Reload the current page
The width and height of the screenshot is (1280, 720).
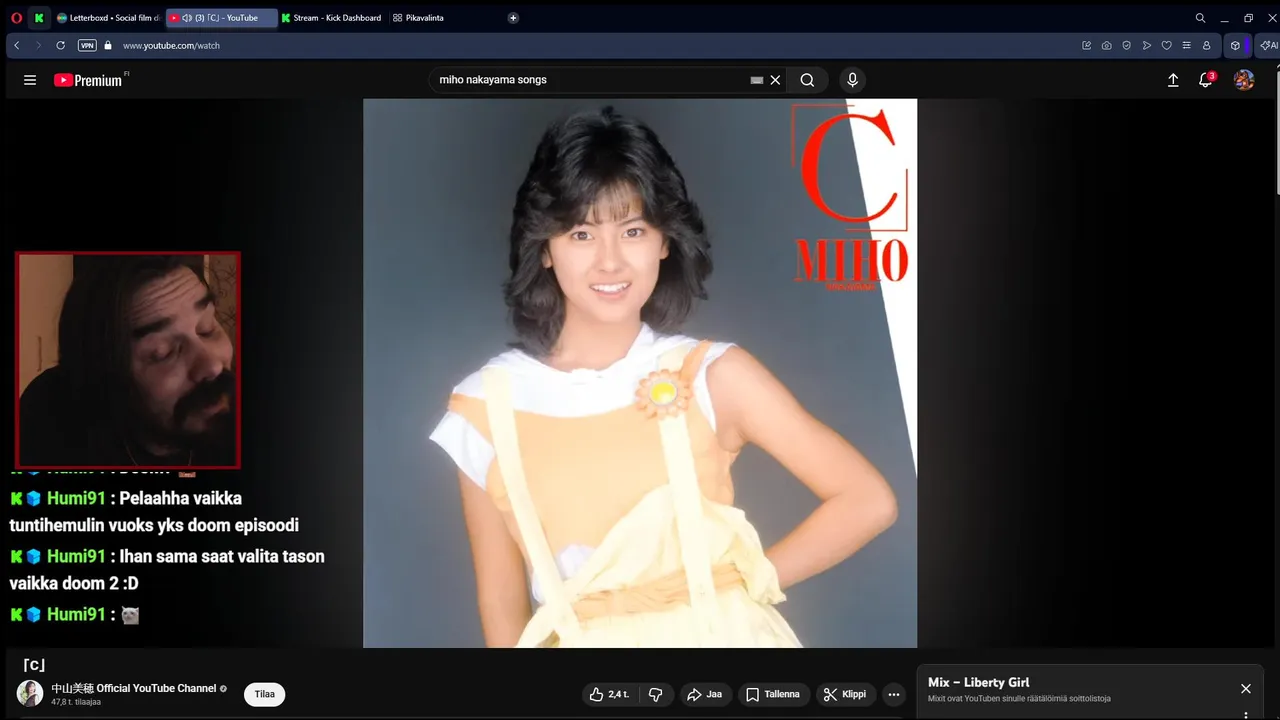coord(61,45)
